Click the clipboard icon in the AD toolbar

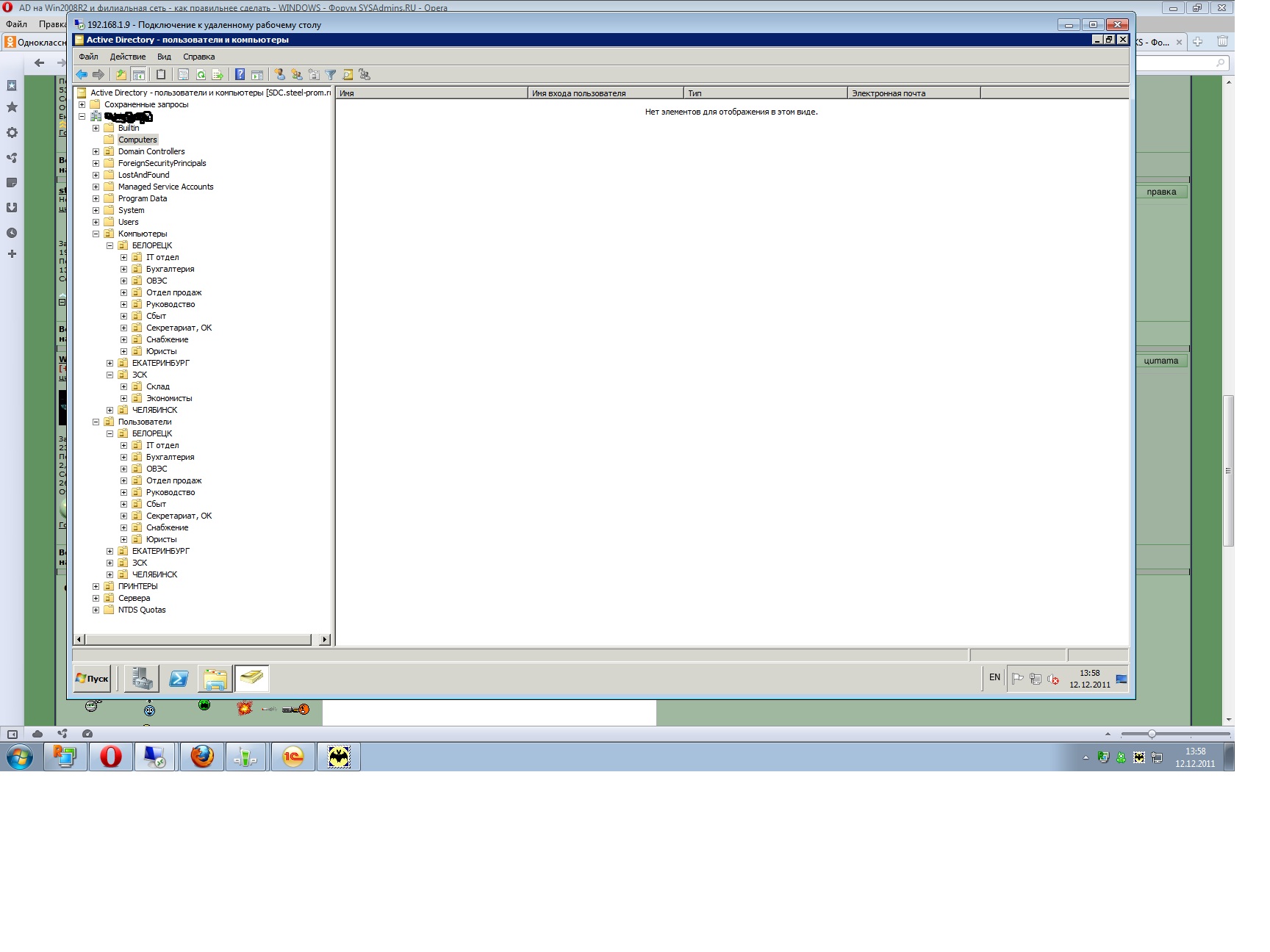[x=161, y=74]
